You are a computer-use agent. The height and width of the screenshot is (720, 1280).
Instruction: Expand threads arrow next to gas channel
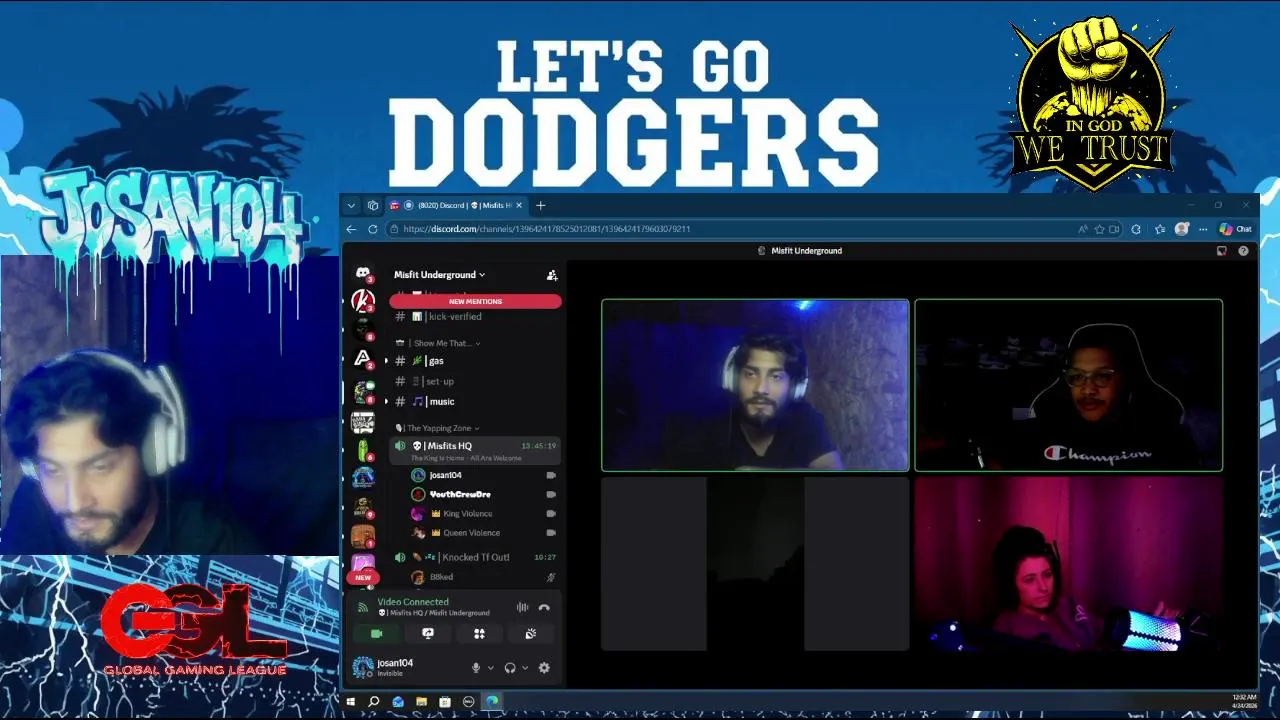pyautogui.click(x=387, y=361)
